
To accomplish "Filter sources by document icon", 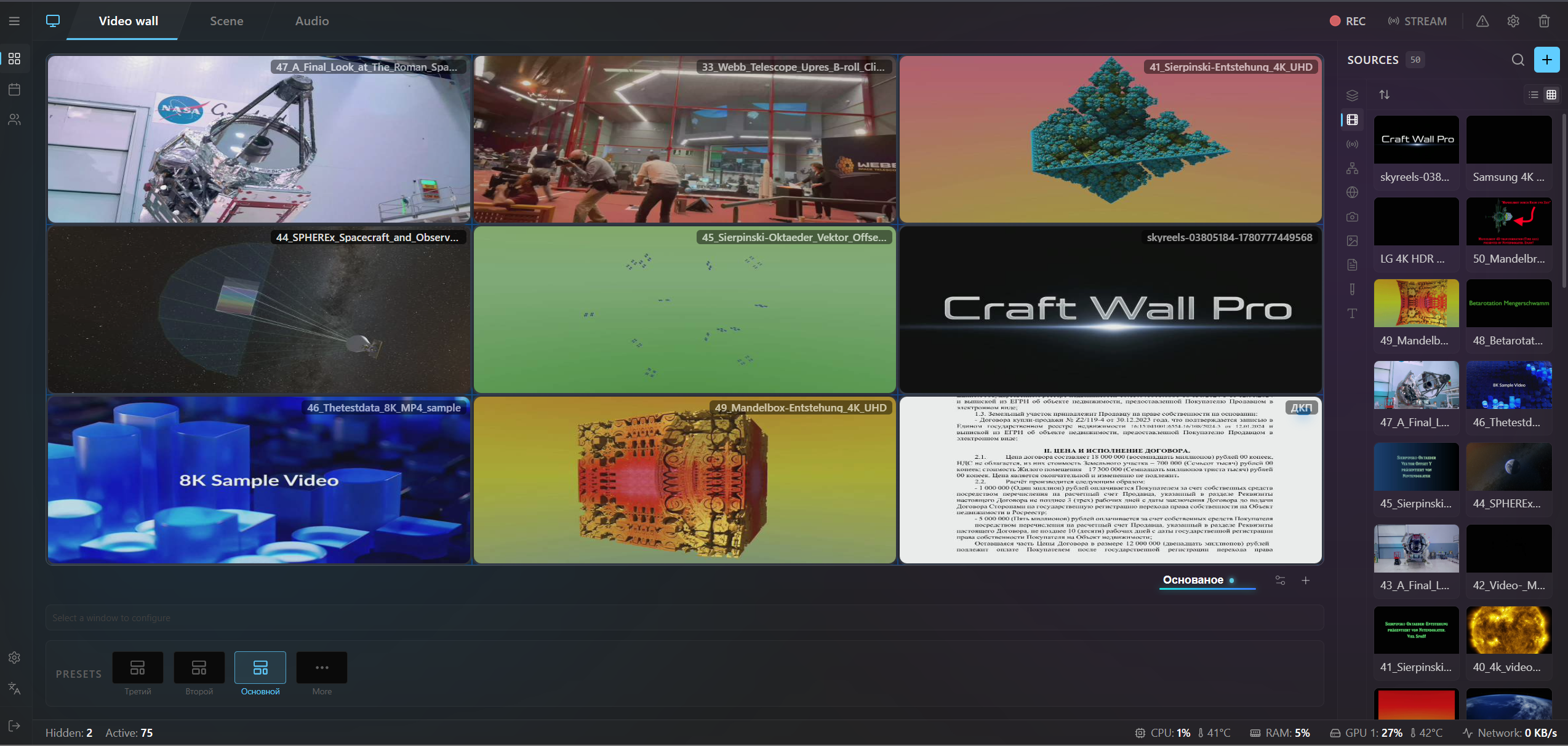I will pyautogui.click(x=1352, y=265).
